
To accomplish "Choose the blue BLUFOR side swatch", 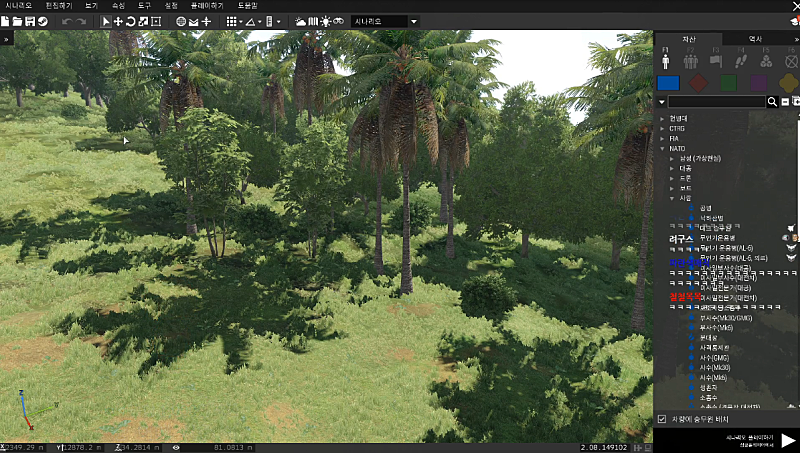I will tap(669, 83).
